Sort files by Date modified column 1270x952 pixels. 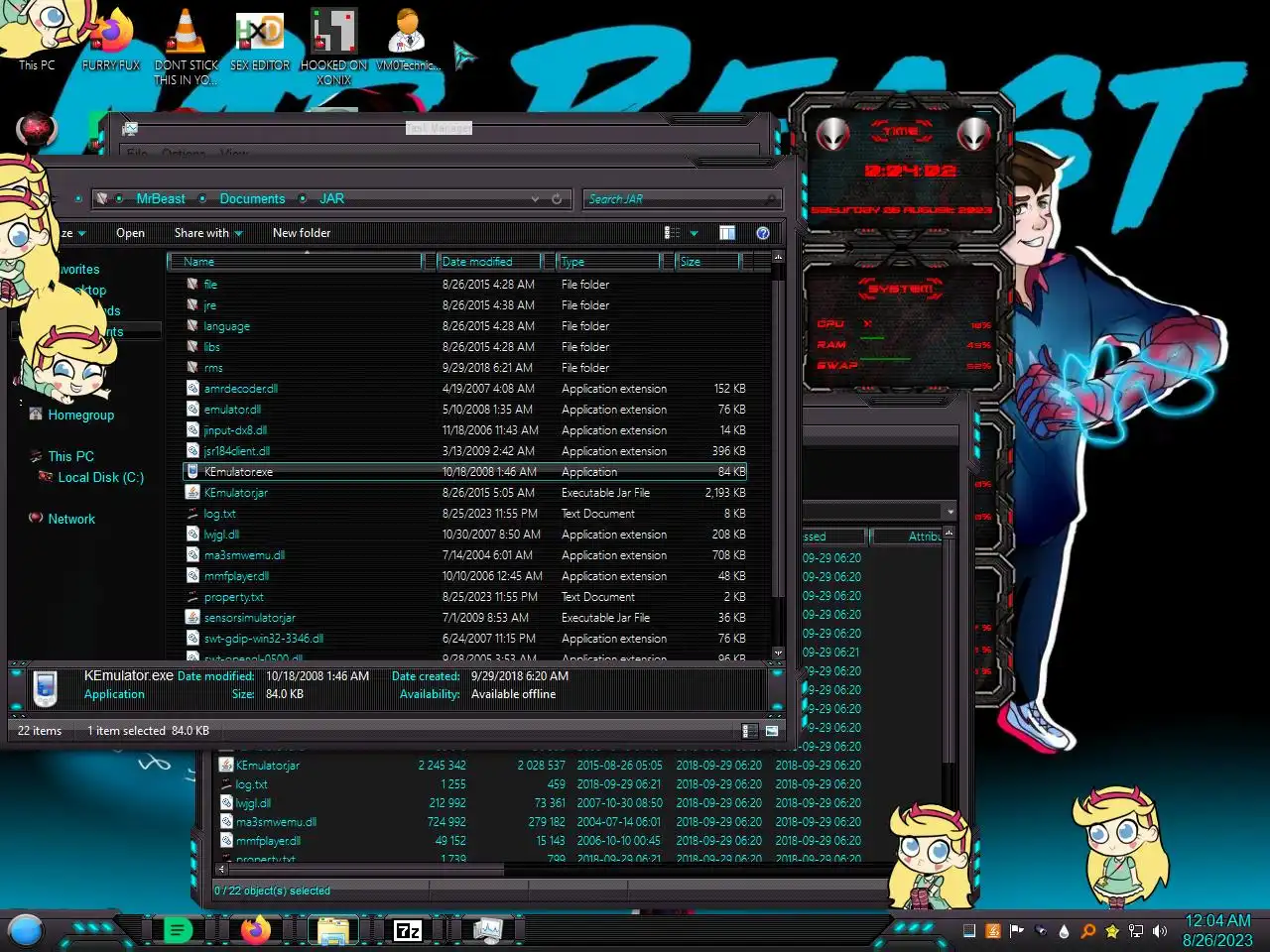tap(490, 262)
